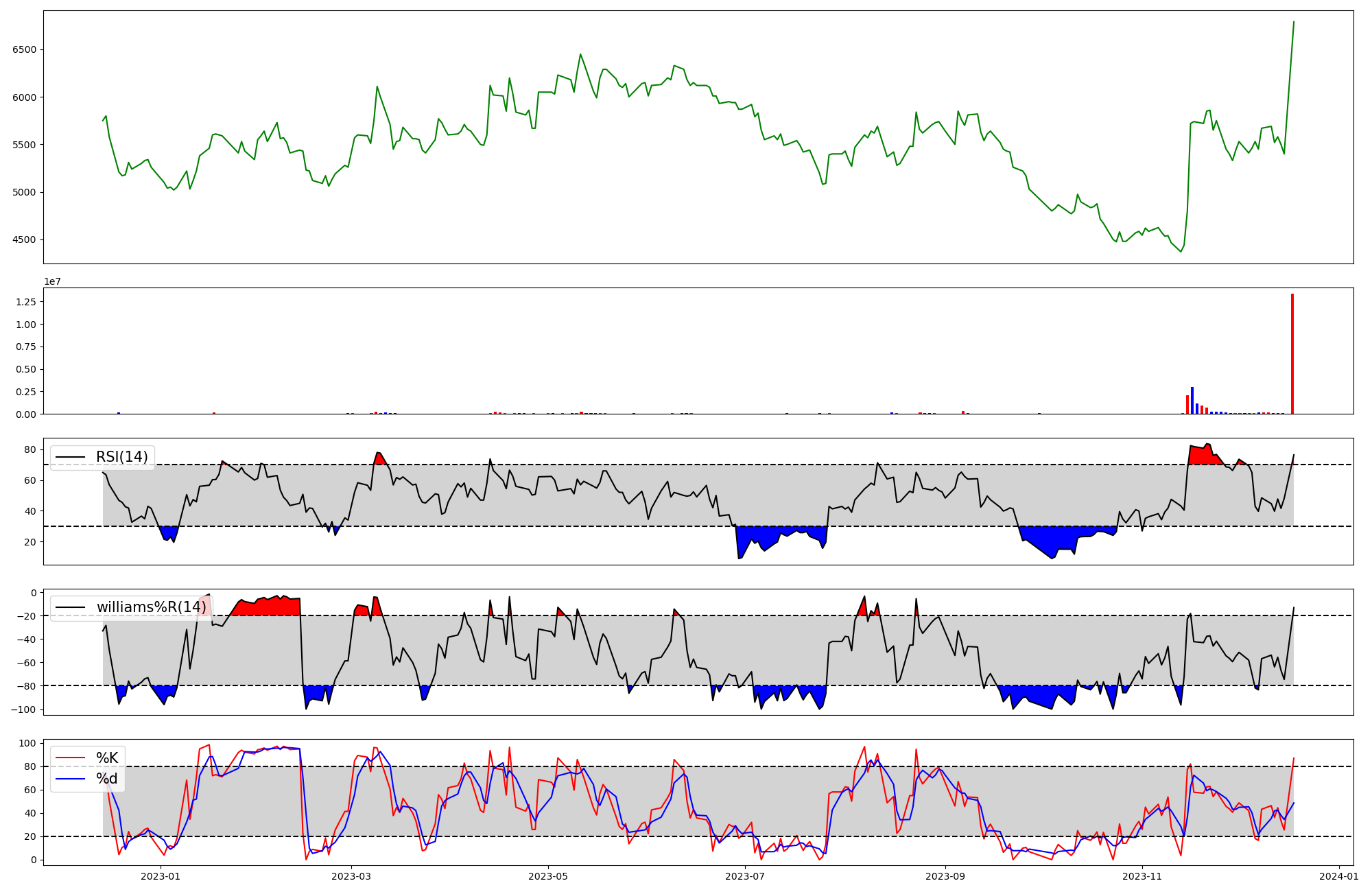Click the 2023-01 date tick label
The height and width of the screenshot is (892, 1372).
tap(161, 876)
